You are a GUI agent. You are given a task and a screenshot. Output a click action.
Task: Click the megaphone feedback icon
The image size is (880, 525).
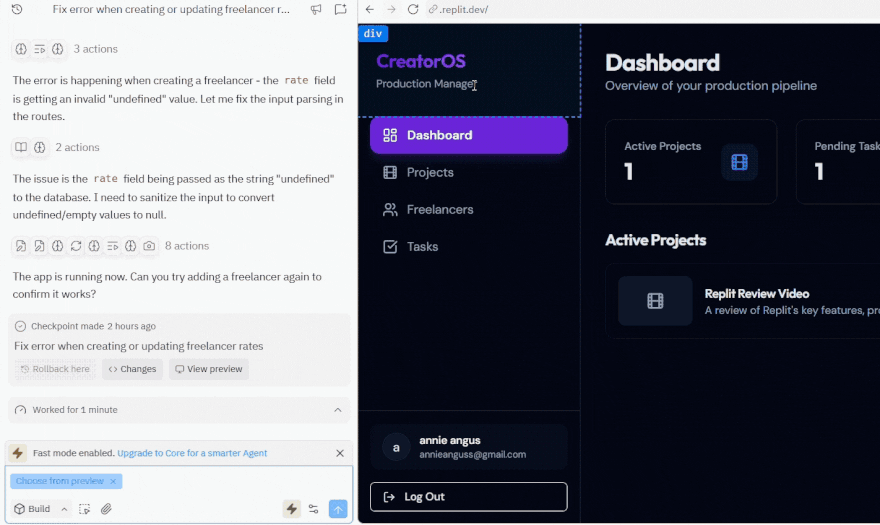click(316, 10)
